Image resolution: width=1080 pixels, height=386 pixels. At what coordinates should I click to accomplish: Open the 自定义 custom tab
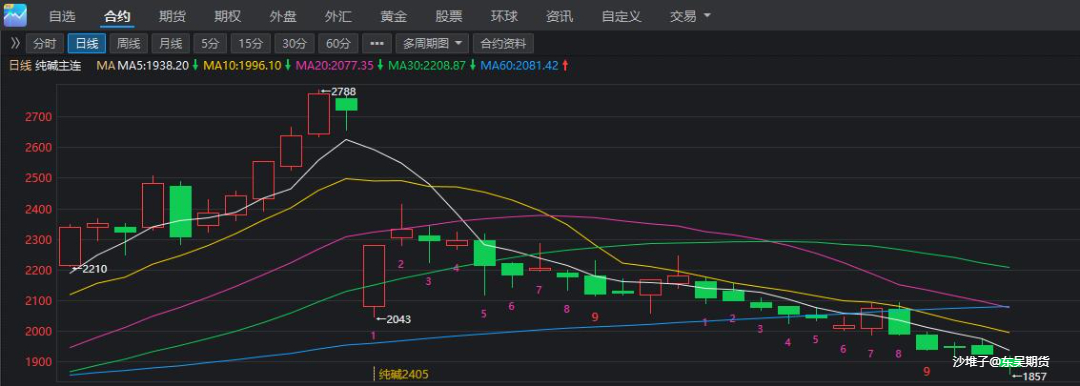621,16
